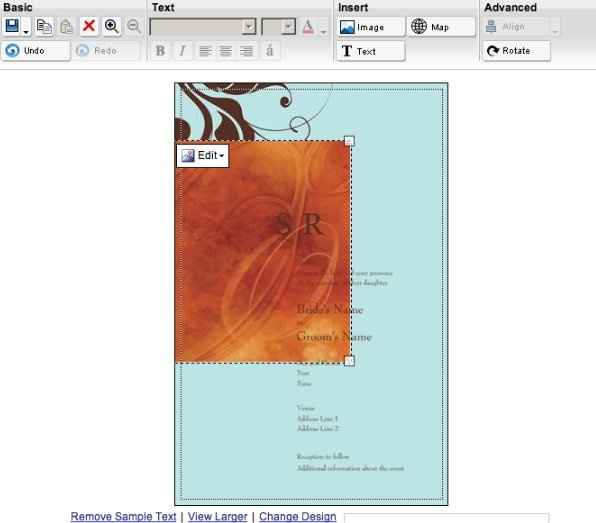Select the Venue text line
The height and width of the screenshot is (523, 596).
click(306, 408)
